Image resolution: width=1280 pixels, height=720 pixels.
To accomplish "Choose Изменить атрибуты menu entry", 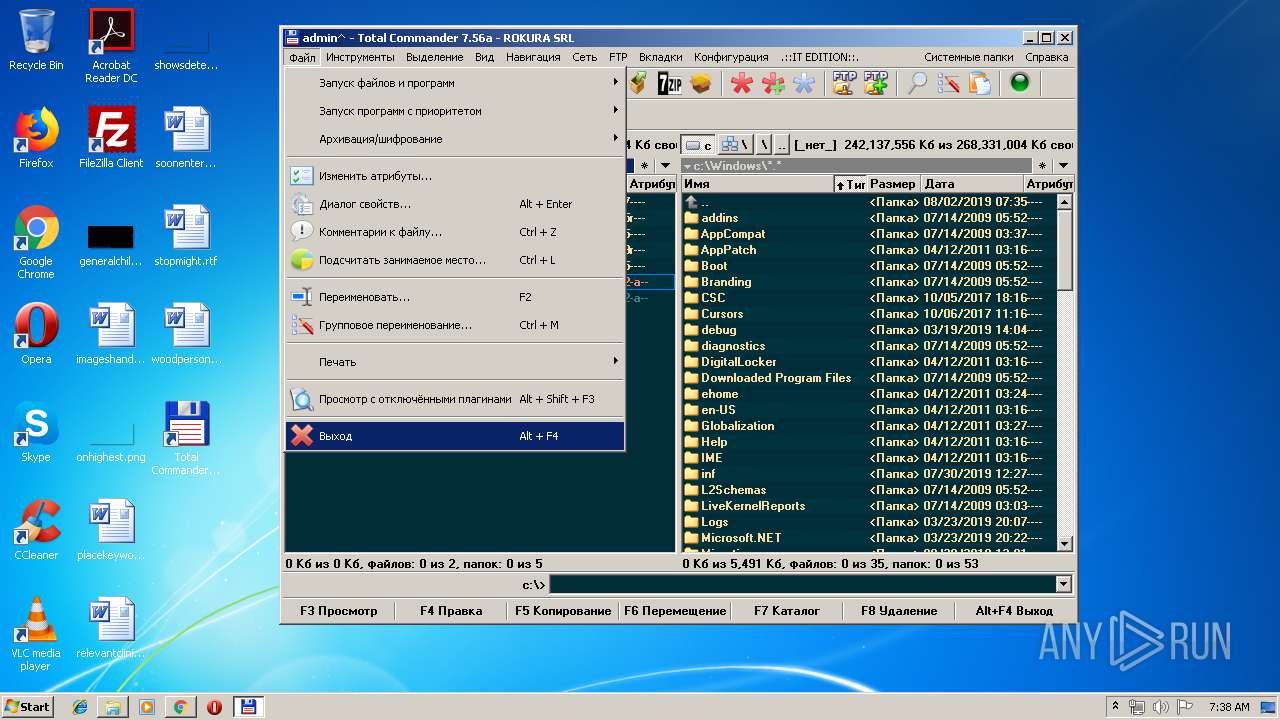I will coord(455,176).
